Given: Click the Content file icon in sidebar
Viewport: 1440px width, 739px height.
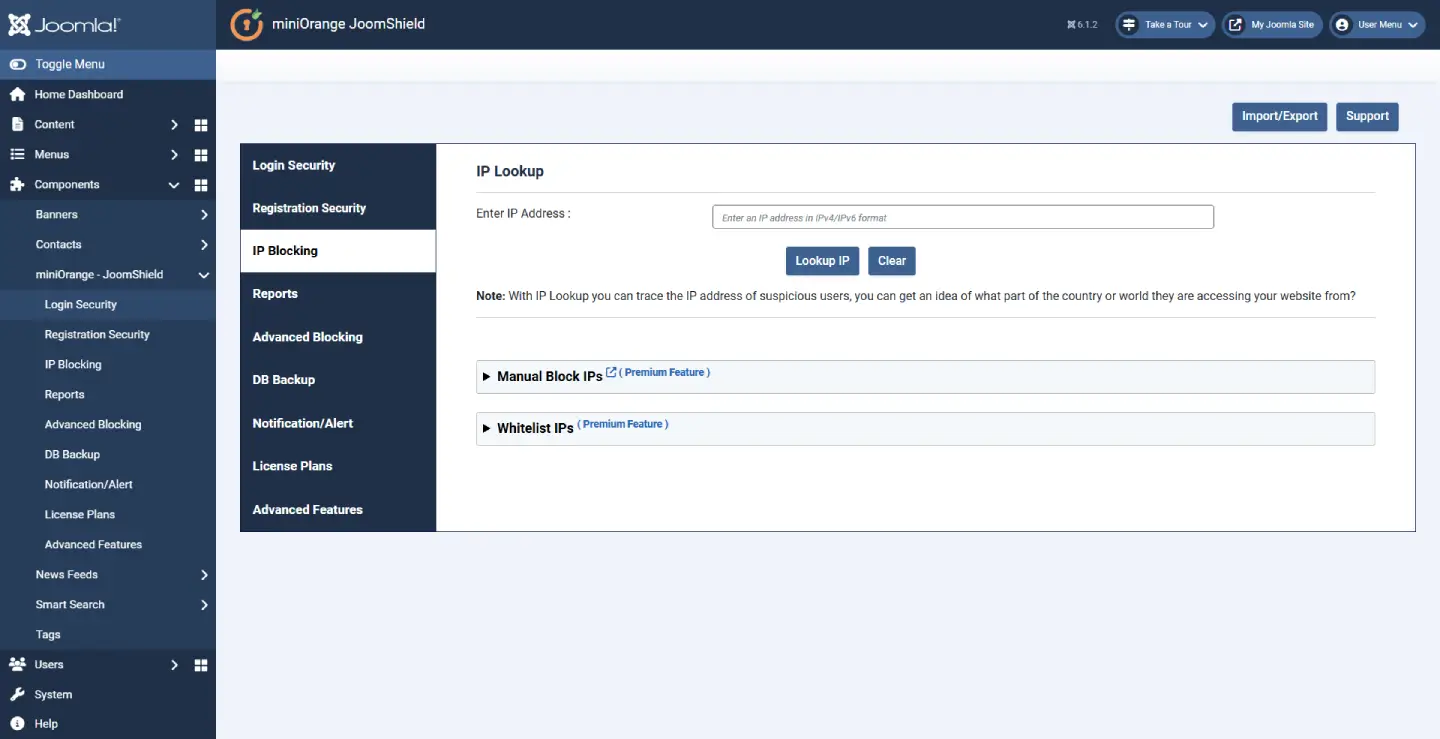Looking at the screenshot, I should [x=17, y=124].
